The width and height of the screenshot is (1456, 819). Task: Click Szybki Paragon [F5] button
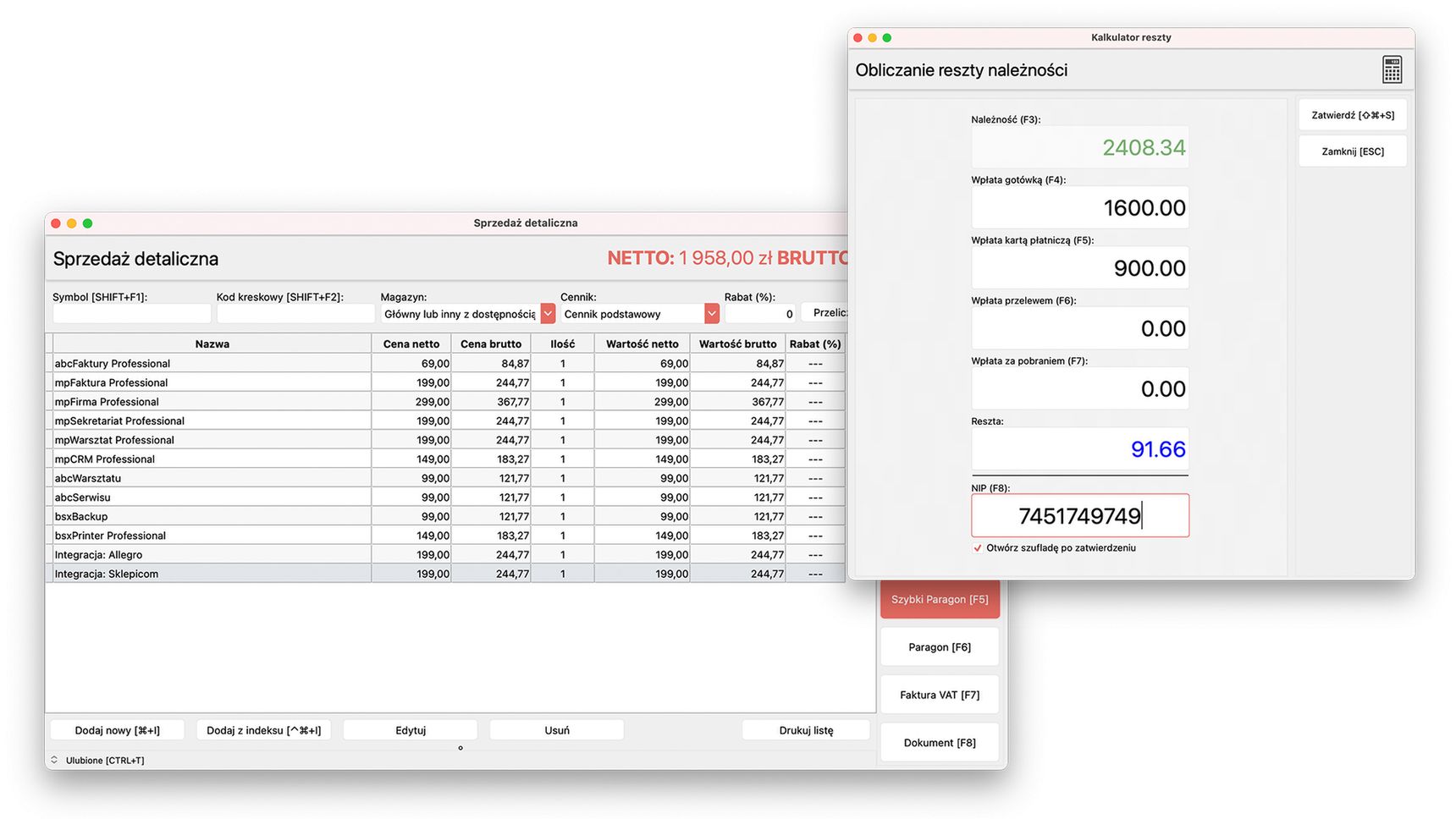pyautogui.click(x=940, y=599)
